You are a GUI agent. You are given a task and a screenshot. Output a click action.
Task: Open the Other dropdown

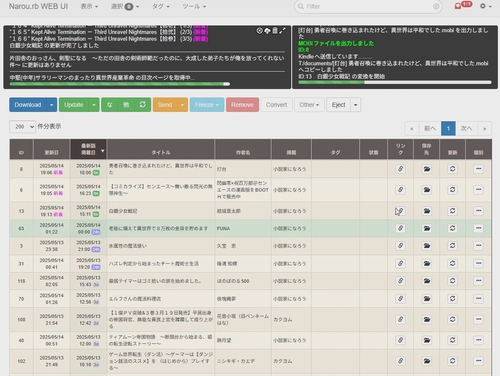(309, 105)
